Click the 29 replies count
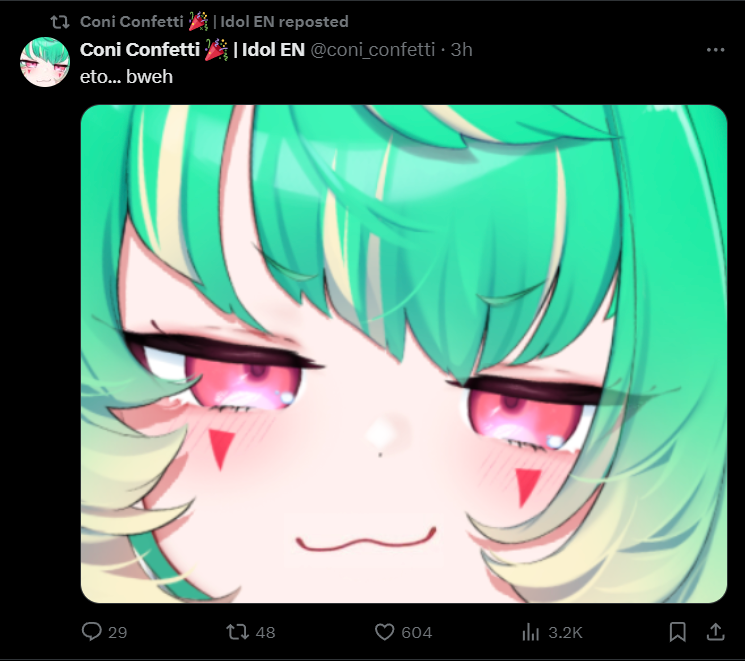Screen dimensions: 745x661 click(117, 632)
